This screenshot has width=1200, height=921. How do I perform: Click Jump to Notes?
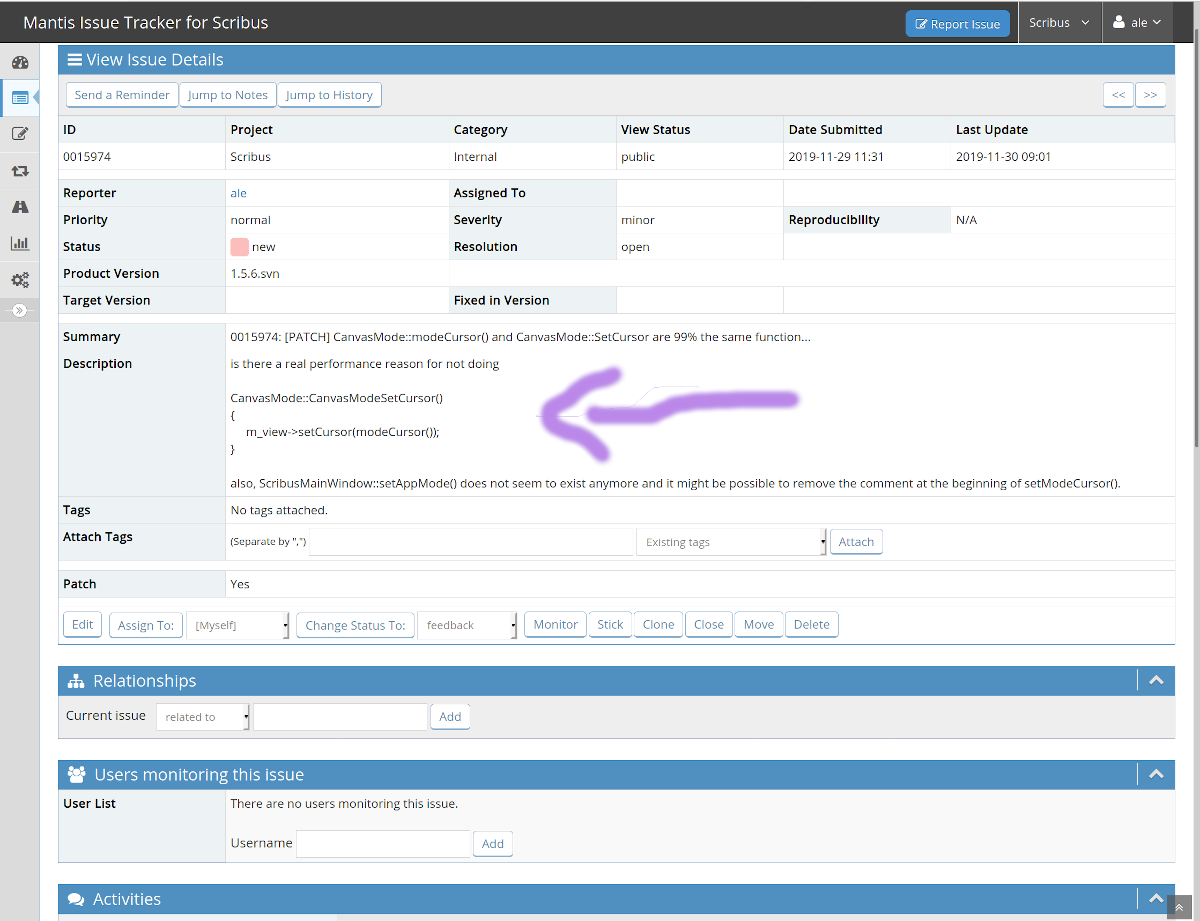228,95
